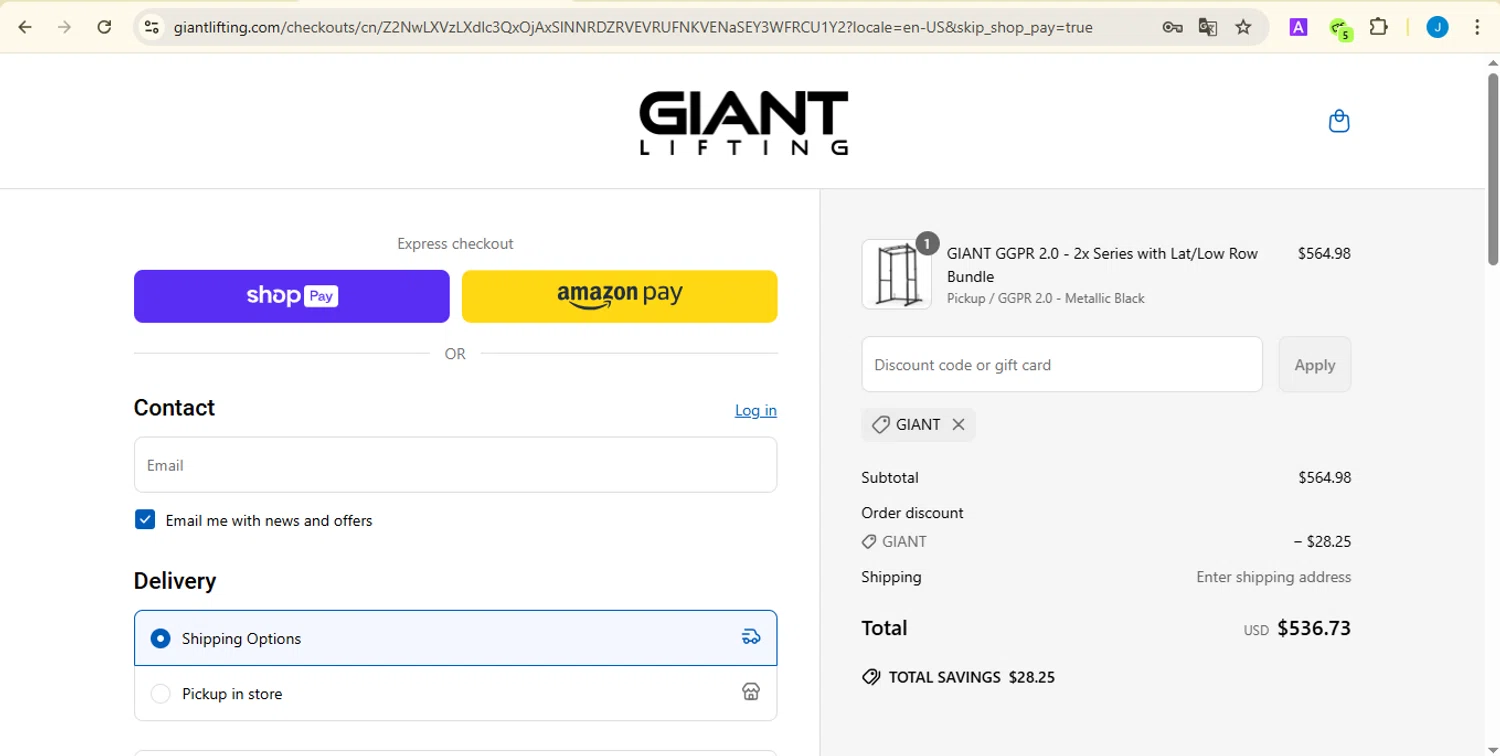
Task: Click the Order discount label
Action: tap(912, 513)
